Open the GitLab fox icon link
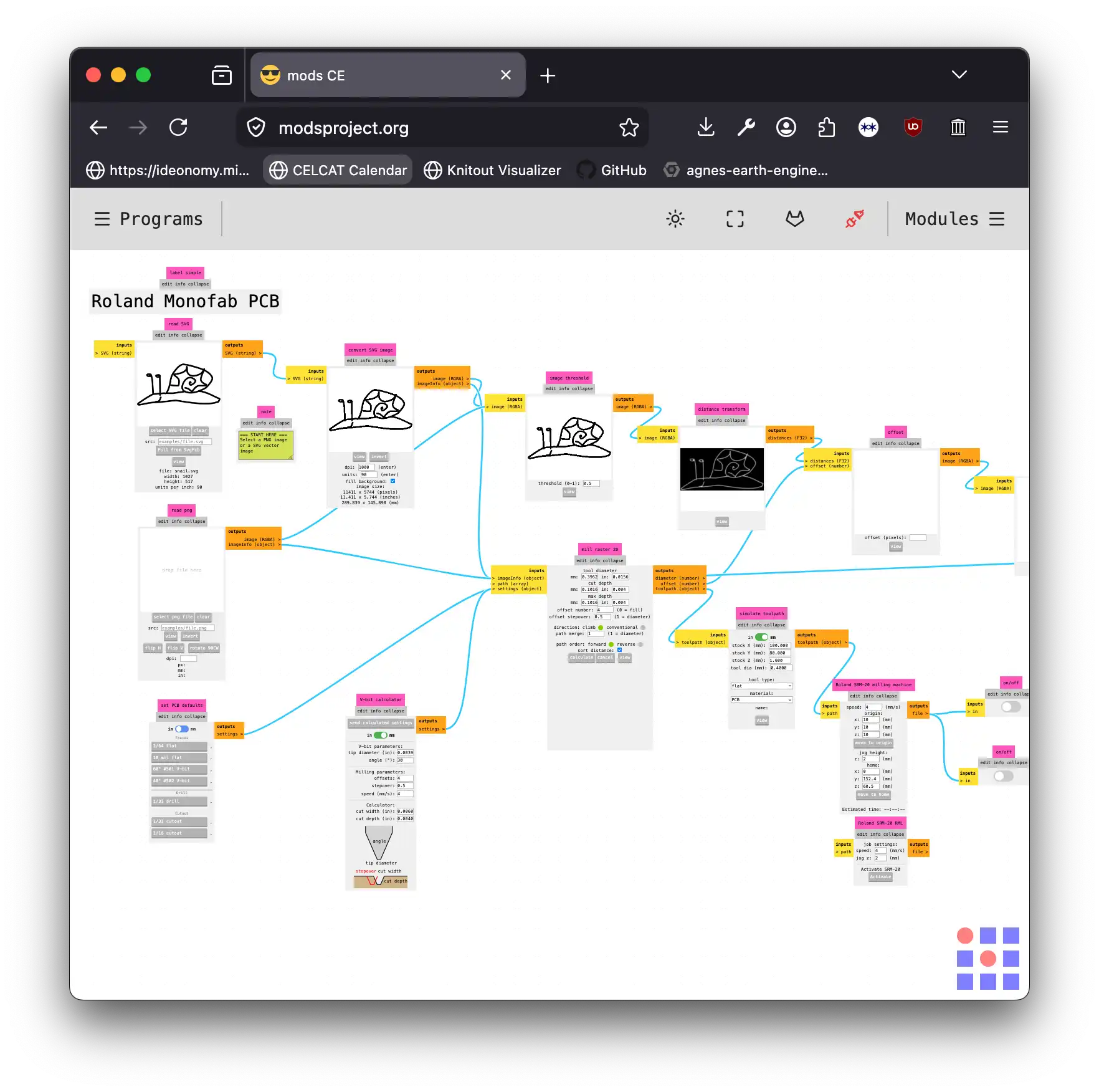 794,219
